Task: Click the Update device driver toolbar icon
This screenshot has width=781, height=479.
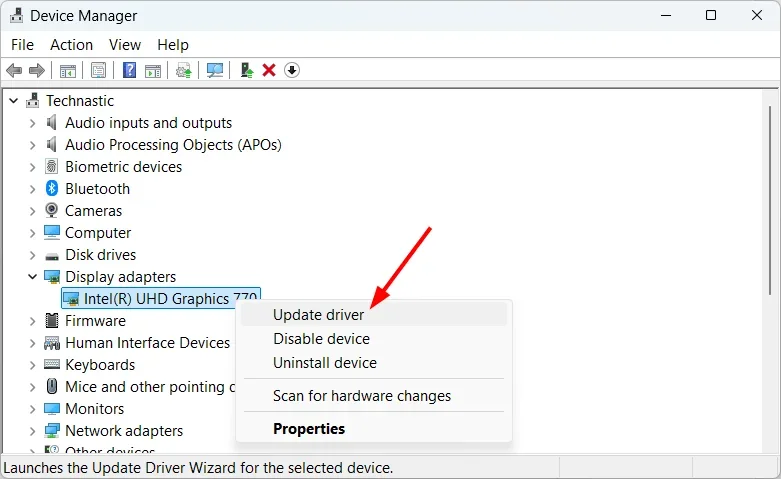Action: pos(183,70)
